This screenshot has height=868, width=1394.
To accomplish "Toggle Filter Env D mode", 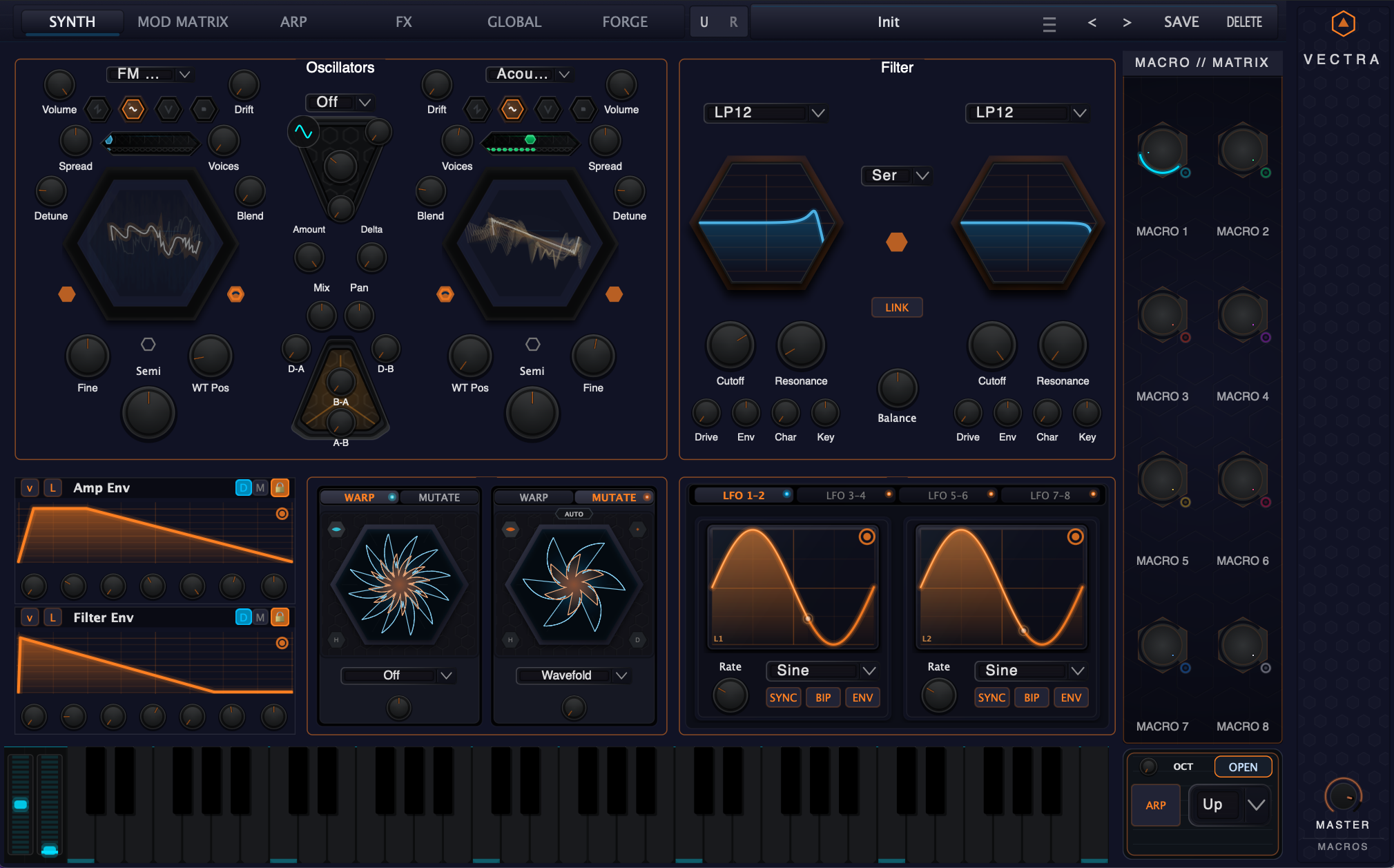I will [x=244, y=617].
